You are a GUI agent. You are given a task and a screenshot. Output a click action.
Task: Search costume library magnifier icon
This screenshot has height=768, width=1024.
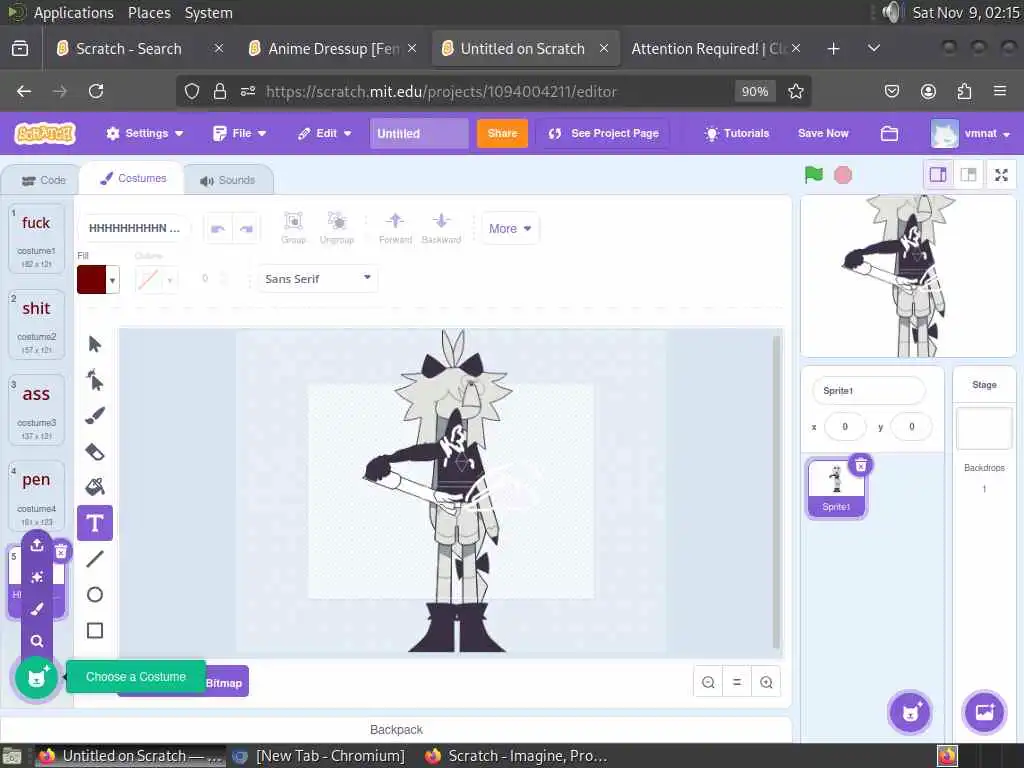click(x=37, y=641)
